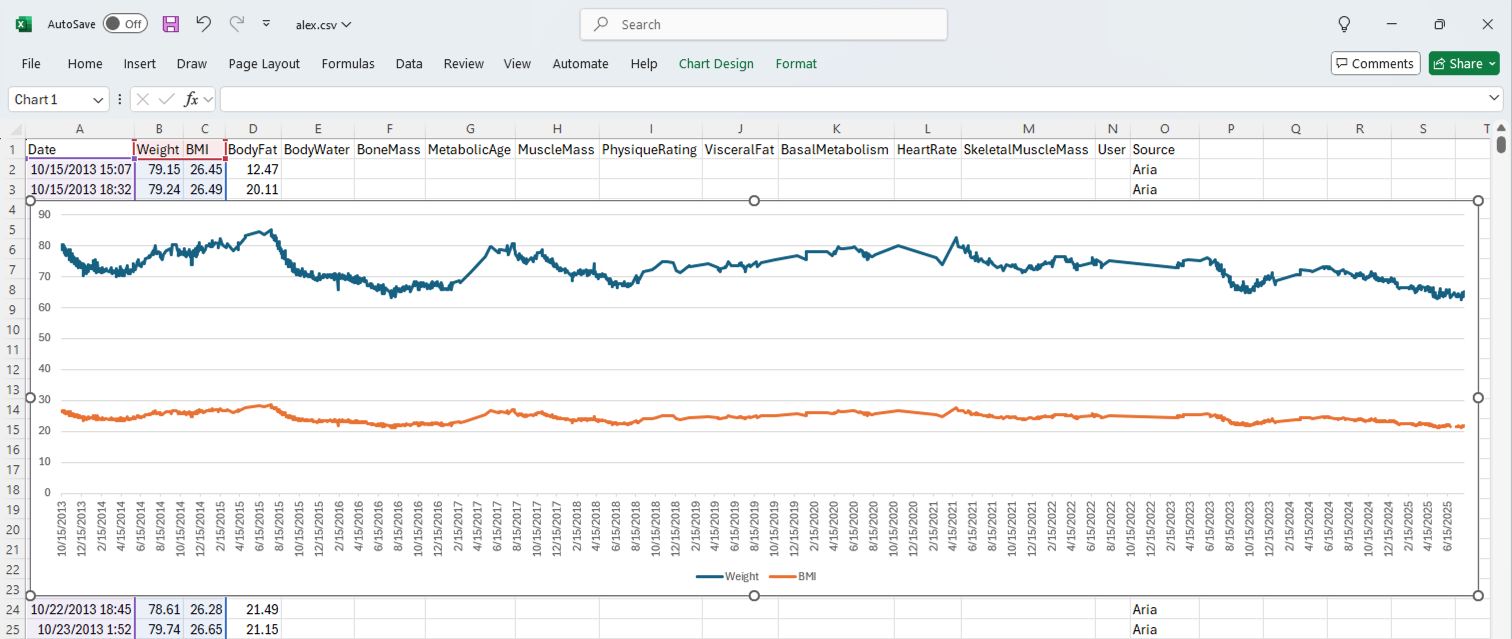Click the Search box
The image size is (1512, 639).
point(763,24)
